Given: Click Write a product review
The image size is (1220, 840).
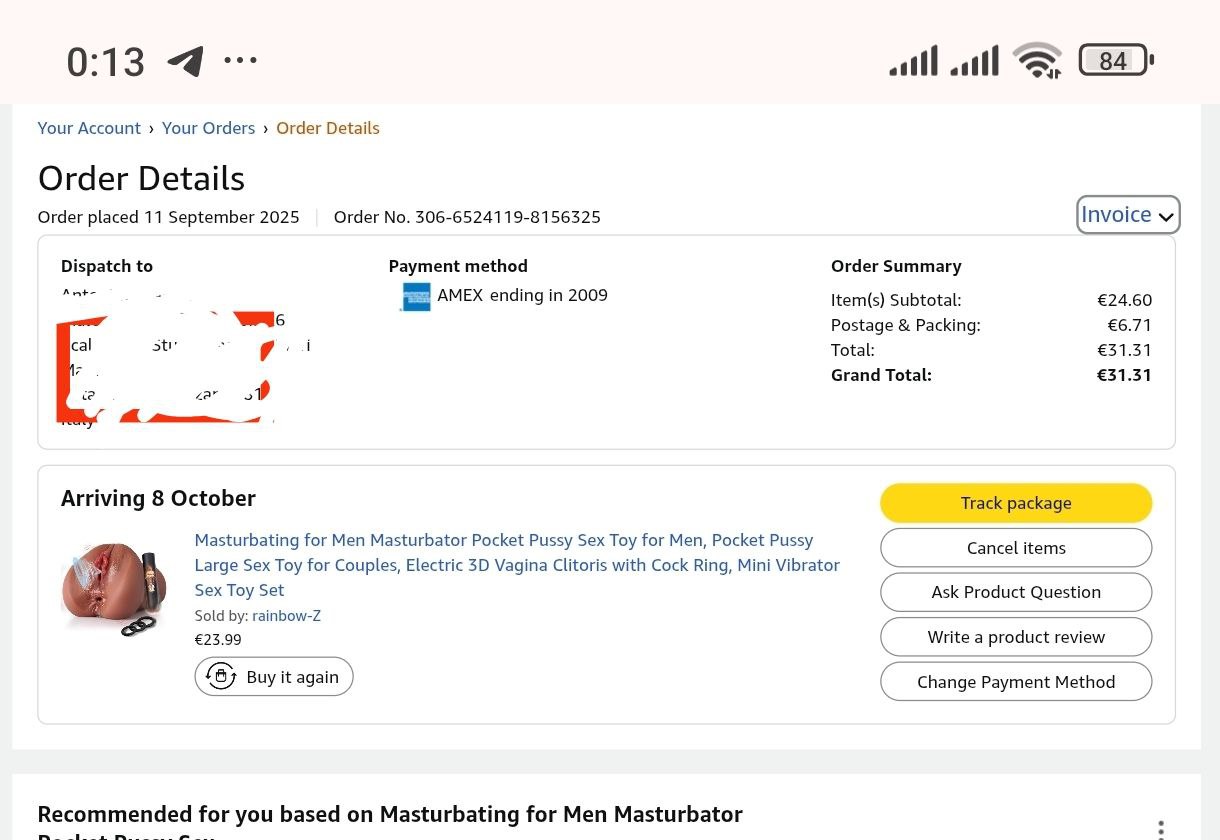Looking at the screenshot, I should click(1016, 637).
